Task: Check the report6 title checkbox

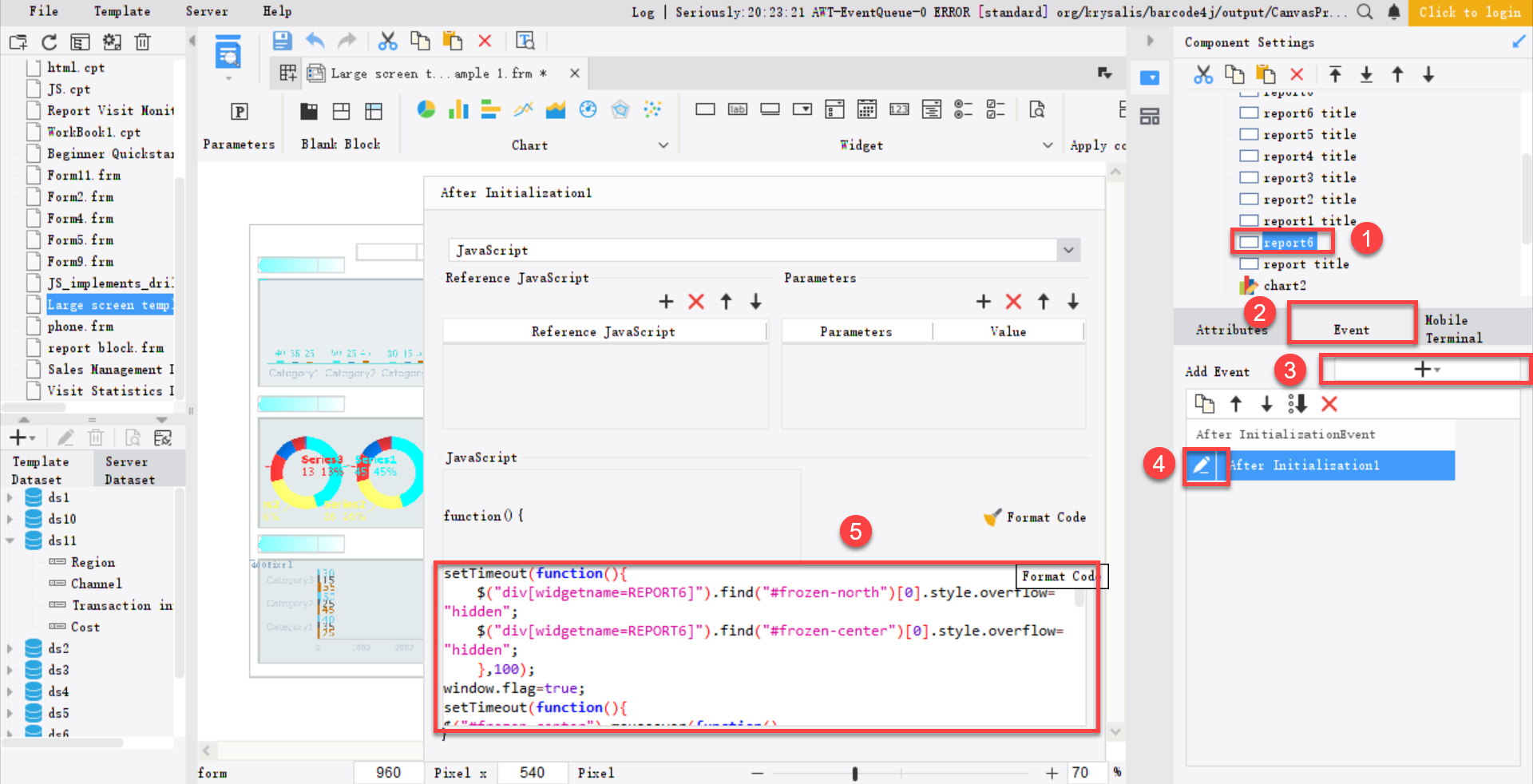Action: [1250, 113]
